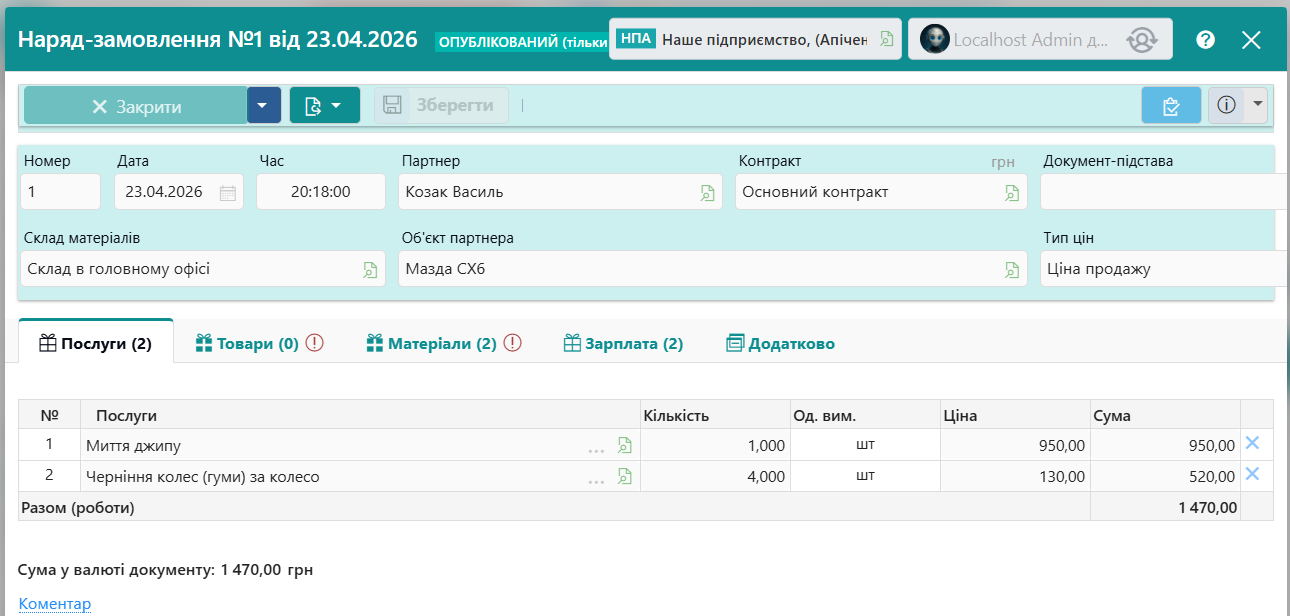Delete the Миття джипу row
Screen dimensions: 1290x616
pos(1252,444)
